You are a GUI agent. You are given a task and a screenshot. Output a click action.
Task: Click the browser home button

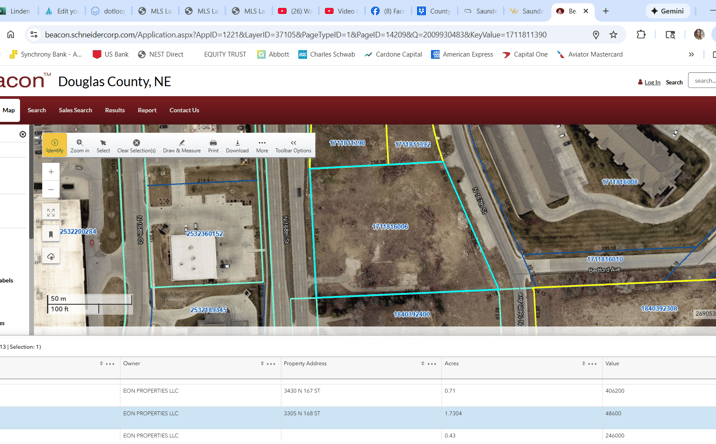point(11,35)
